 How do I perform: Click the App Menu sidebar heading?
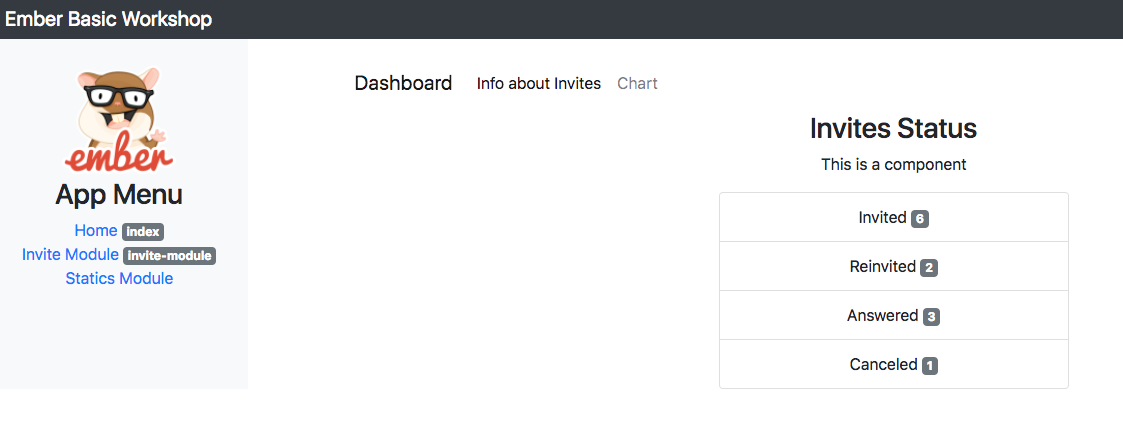[x=119, y=195]
